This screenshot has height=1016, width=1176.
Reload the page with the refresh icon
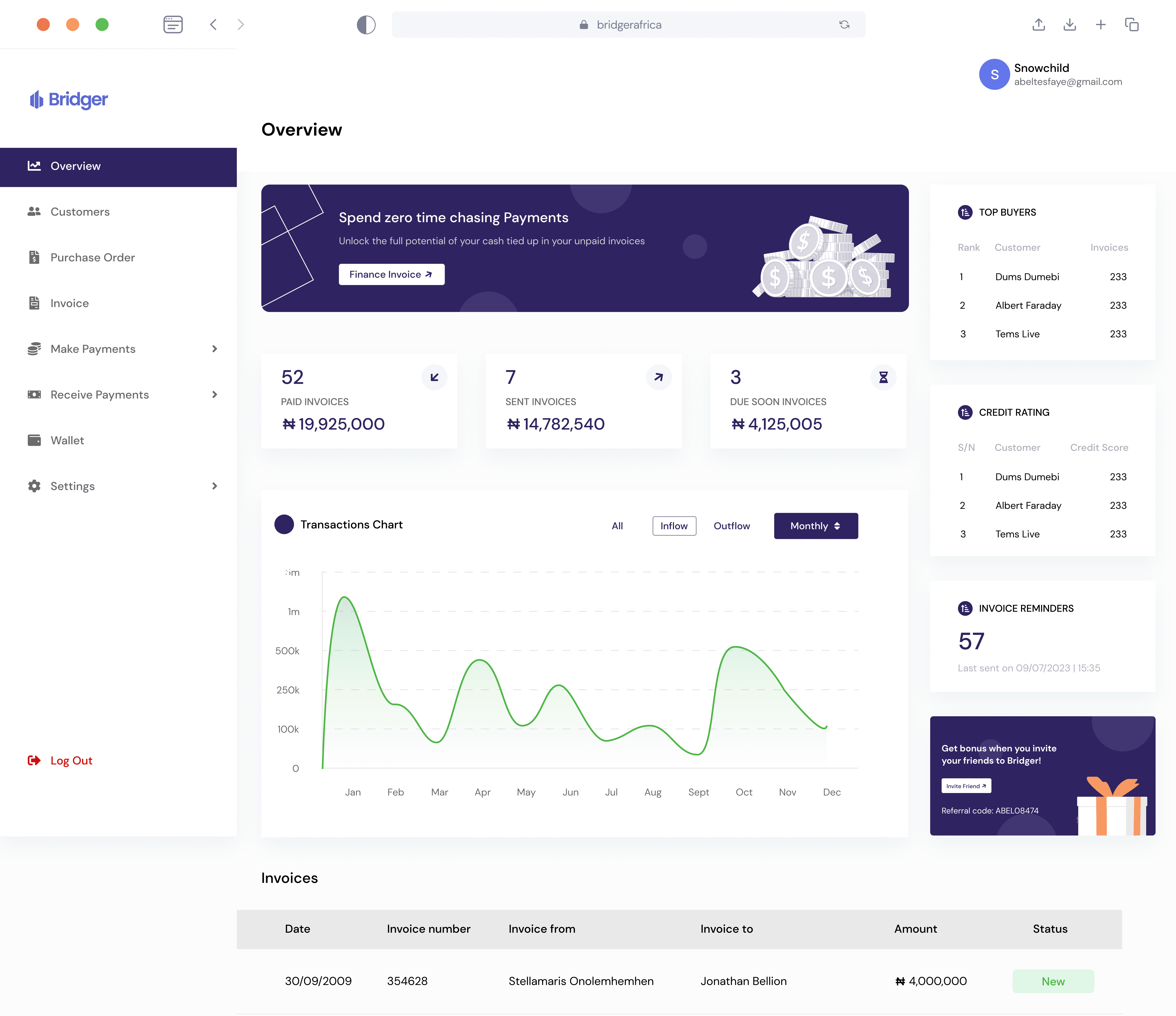click(845, 25)
